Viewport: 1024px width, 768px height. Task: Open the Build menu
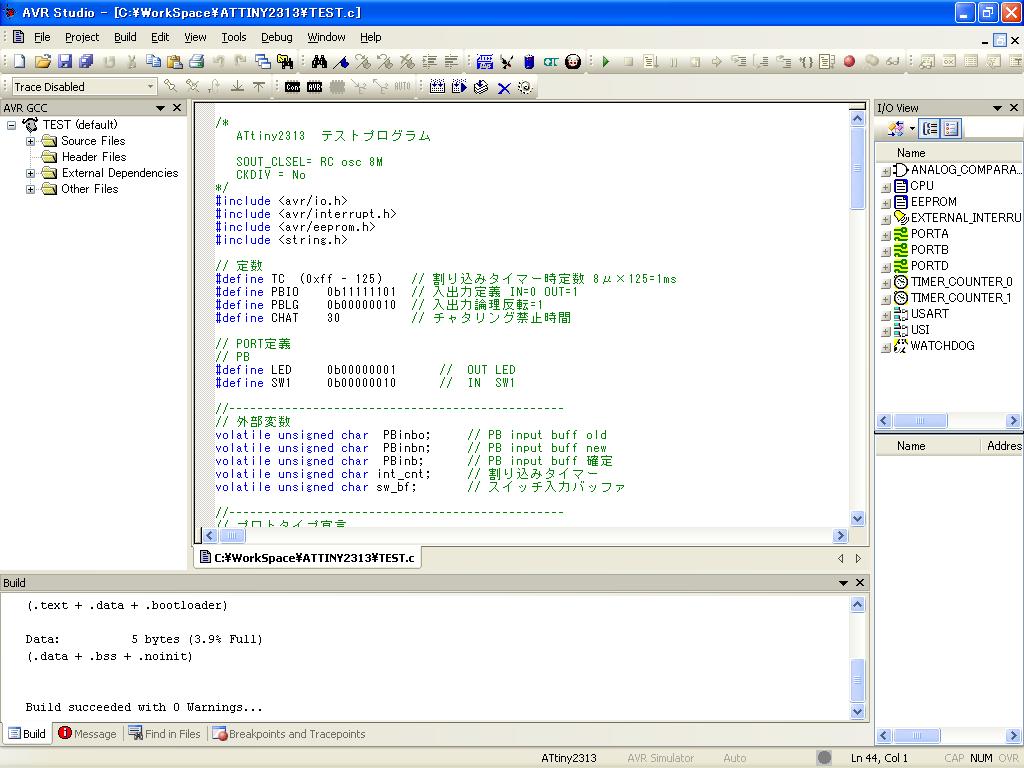click(125, 37)
